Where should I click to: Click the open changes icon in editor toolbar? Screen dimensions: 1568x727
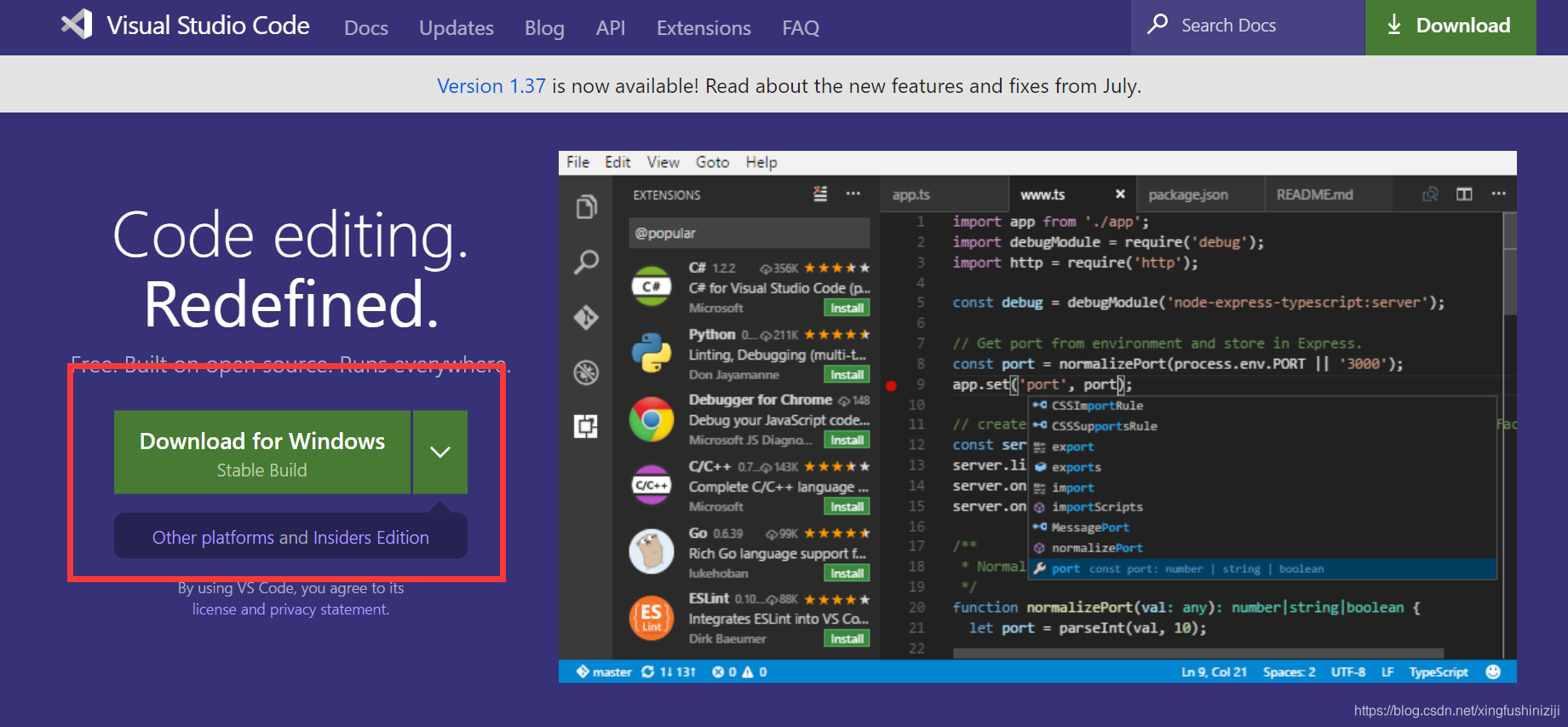(1430, 194)
